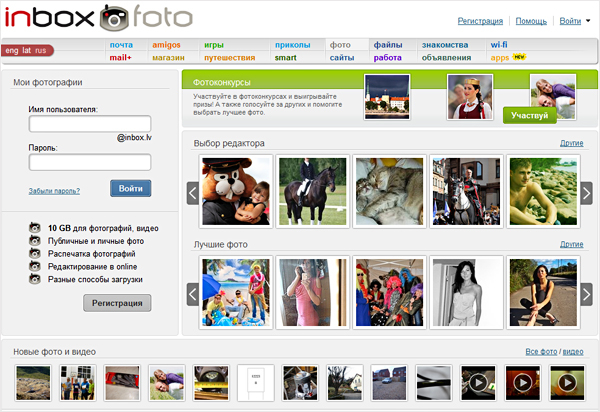Switch language to lat

(x=26, y=50)
